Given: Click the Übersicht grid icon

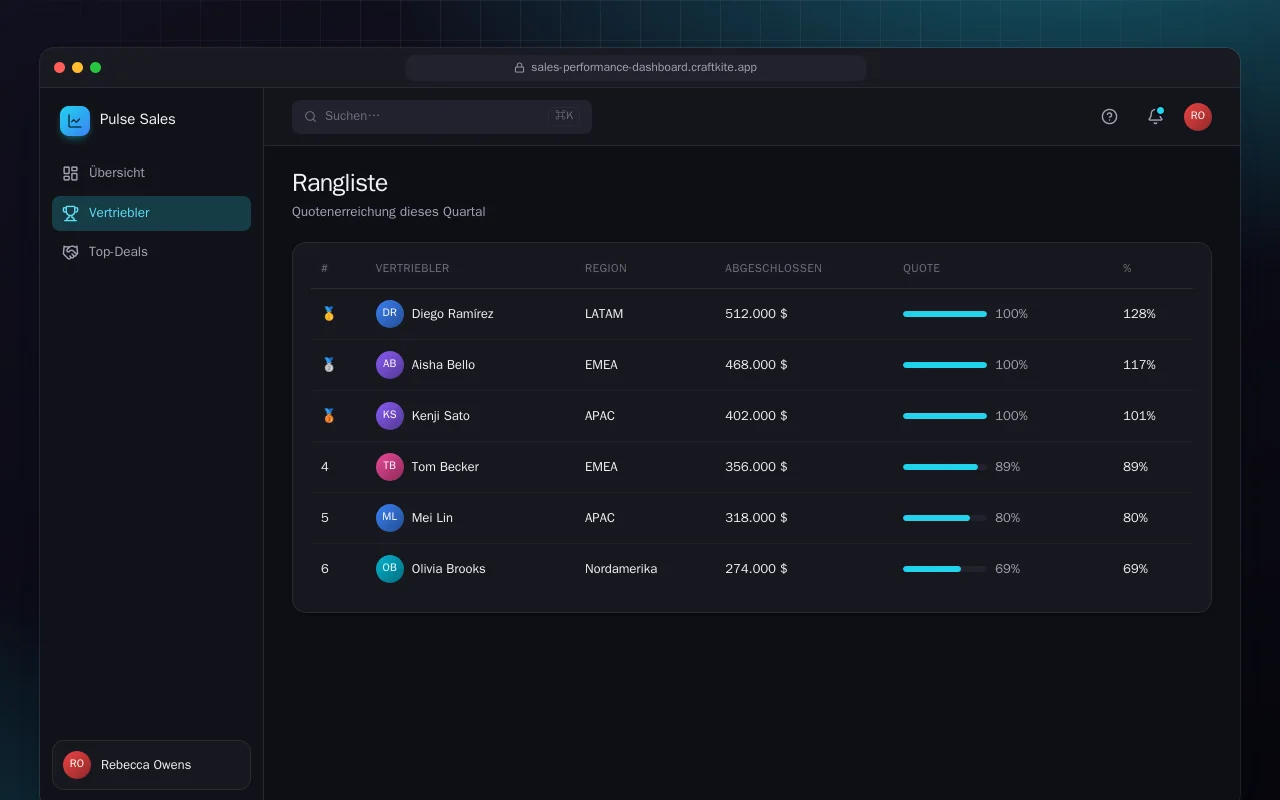Looking at the screenshot, I should [x=70, y=173].
